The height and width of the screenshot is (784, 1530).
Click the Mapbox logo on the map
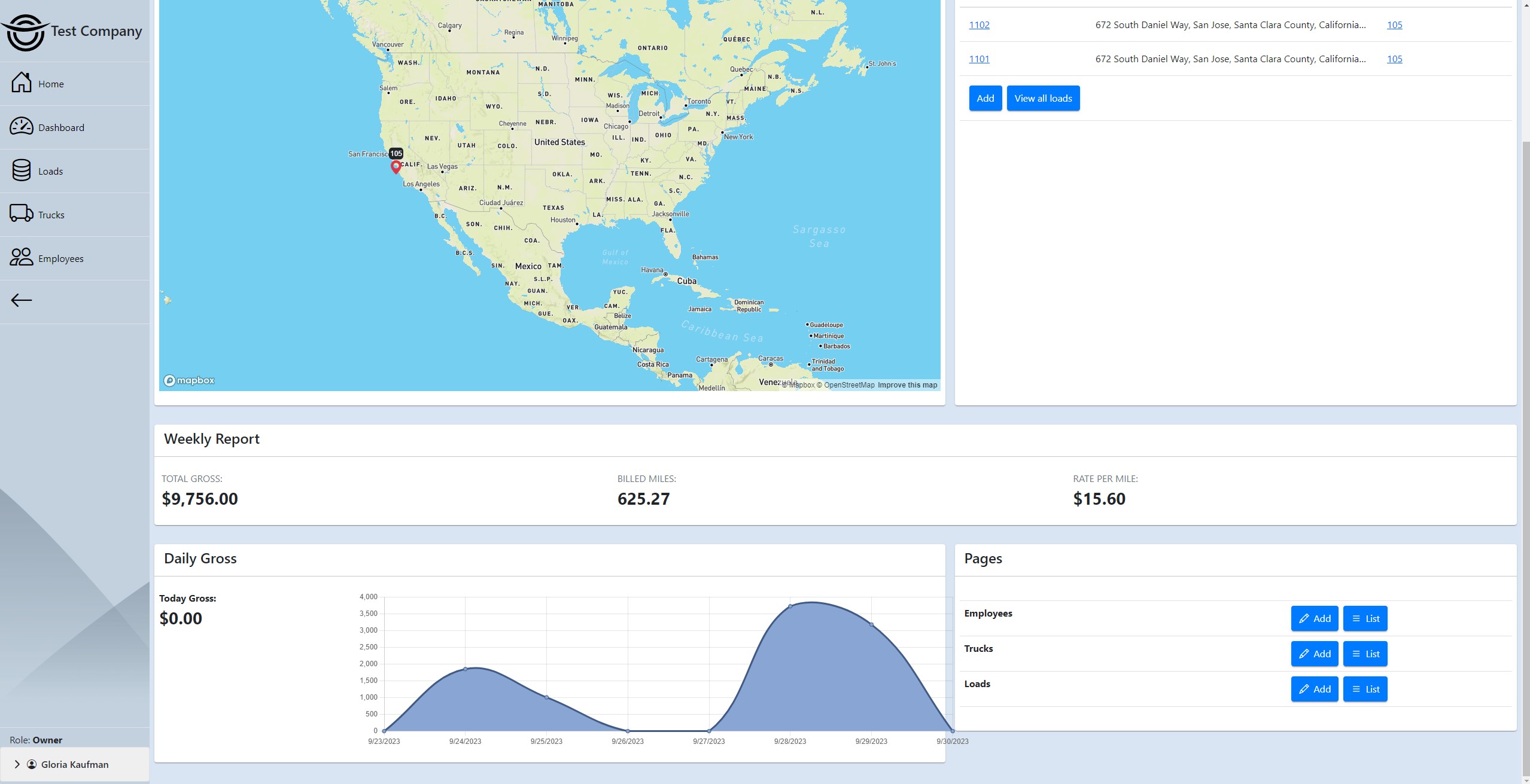(x=189, y=381)
